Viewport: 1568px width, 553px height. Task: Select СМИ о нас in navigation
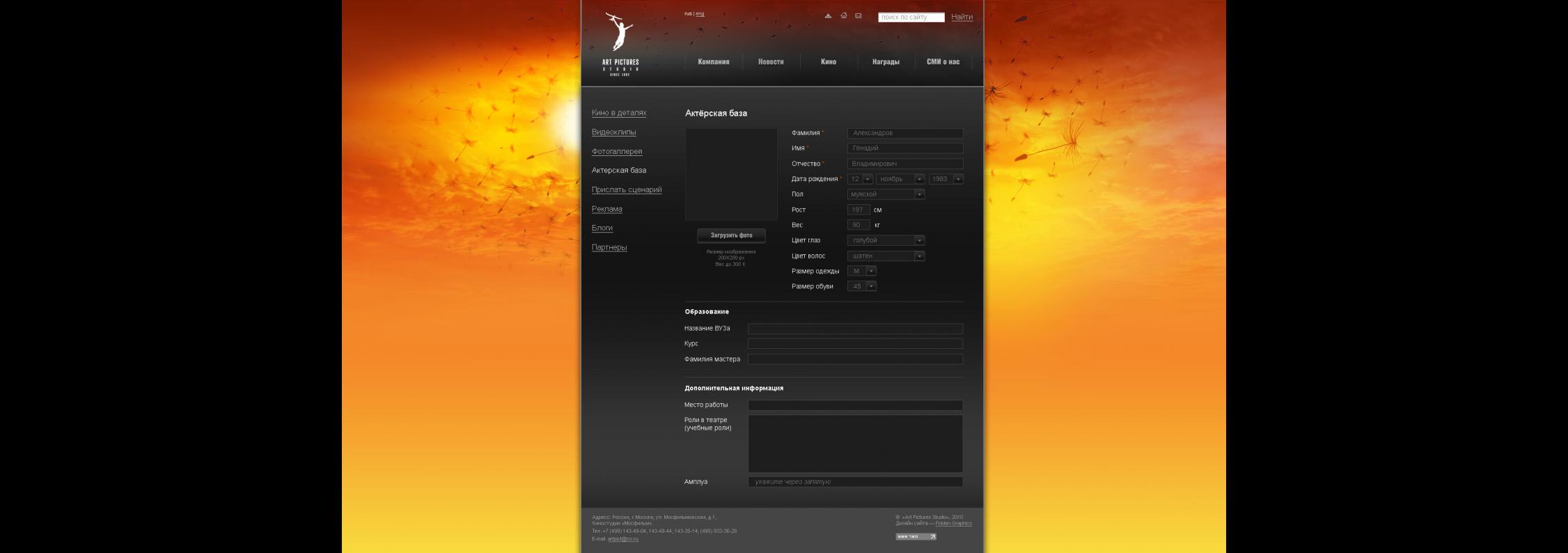pyautogui.click(x=943, y=62)
